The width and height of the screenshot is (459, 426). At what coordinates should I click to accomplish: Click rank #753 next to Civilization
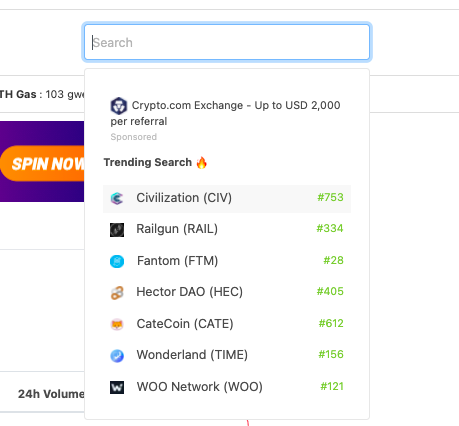tap(330, 197)
